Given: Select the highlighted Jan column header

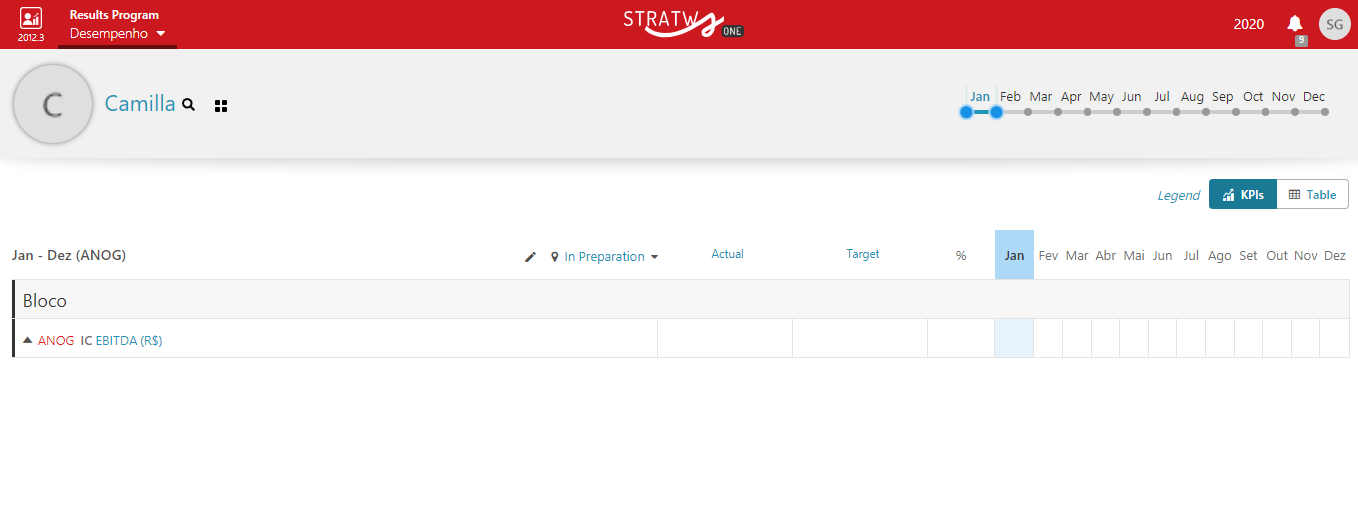Looking at the screenshot, I should click(1014, 255).
